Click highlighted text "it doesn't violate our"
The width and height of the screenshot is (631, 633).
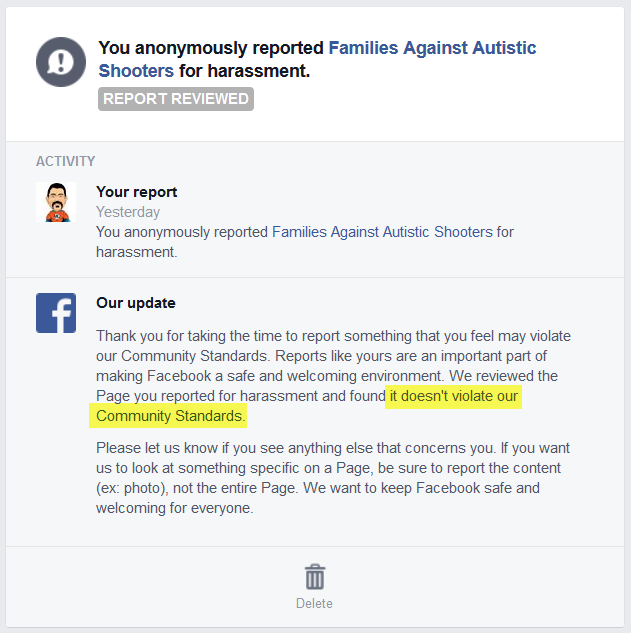click(x=455, y=396)
